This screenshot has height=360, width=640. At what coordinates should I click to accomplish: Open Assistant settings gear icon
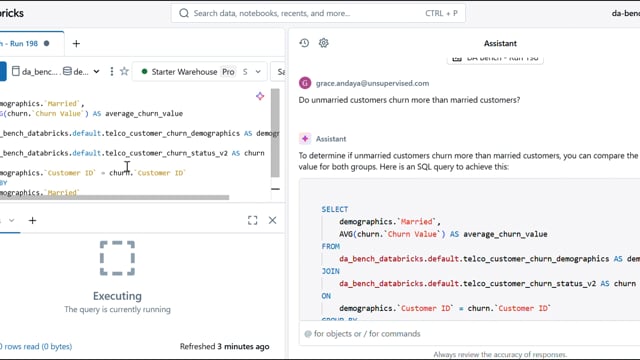point(324,43)
